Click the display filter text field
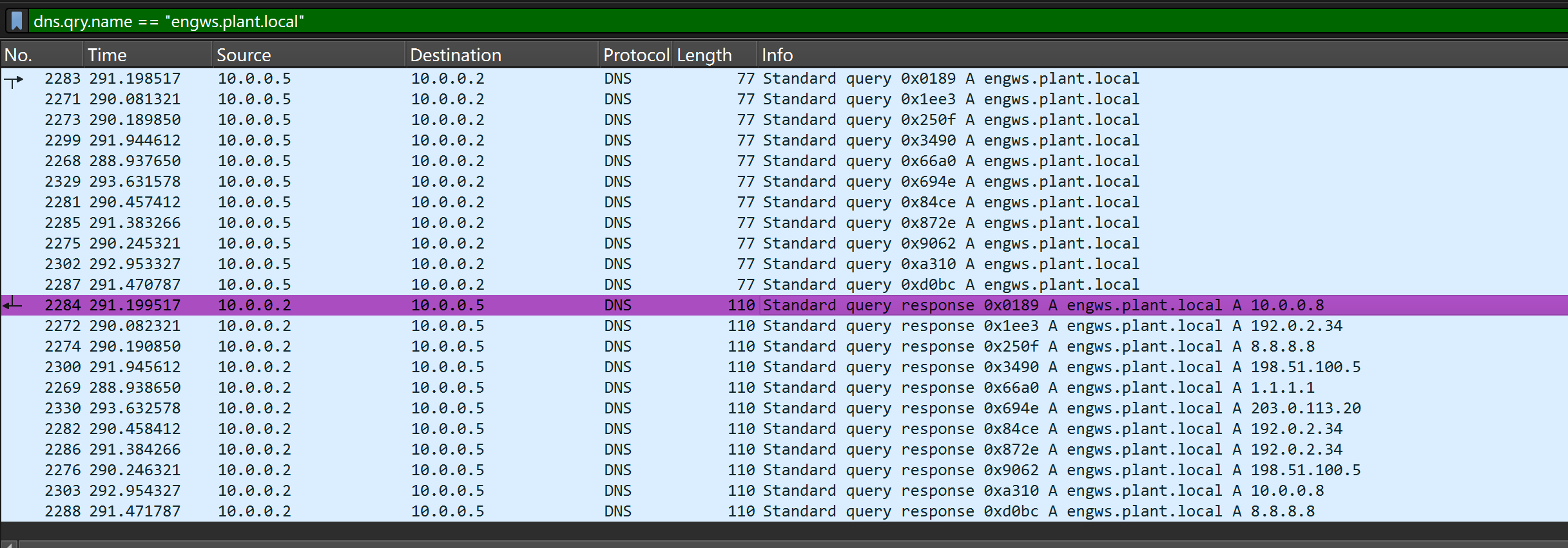This screenshot has width=1568, height=548. point(773,21)
